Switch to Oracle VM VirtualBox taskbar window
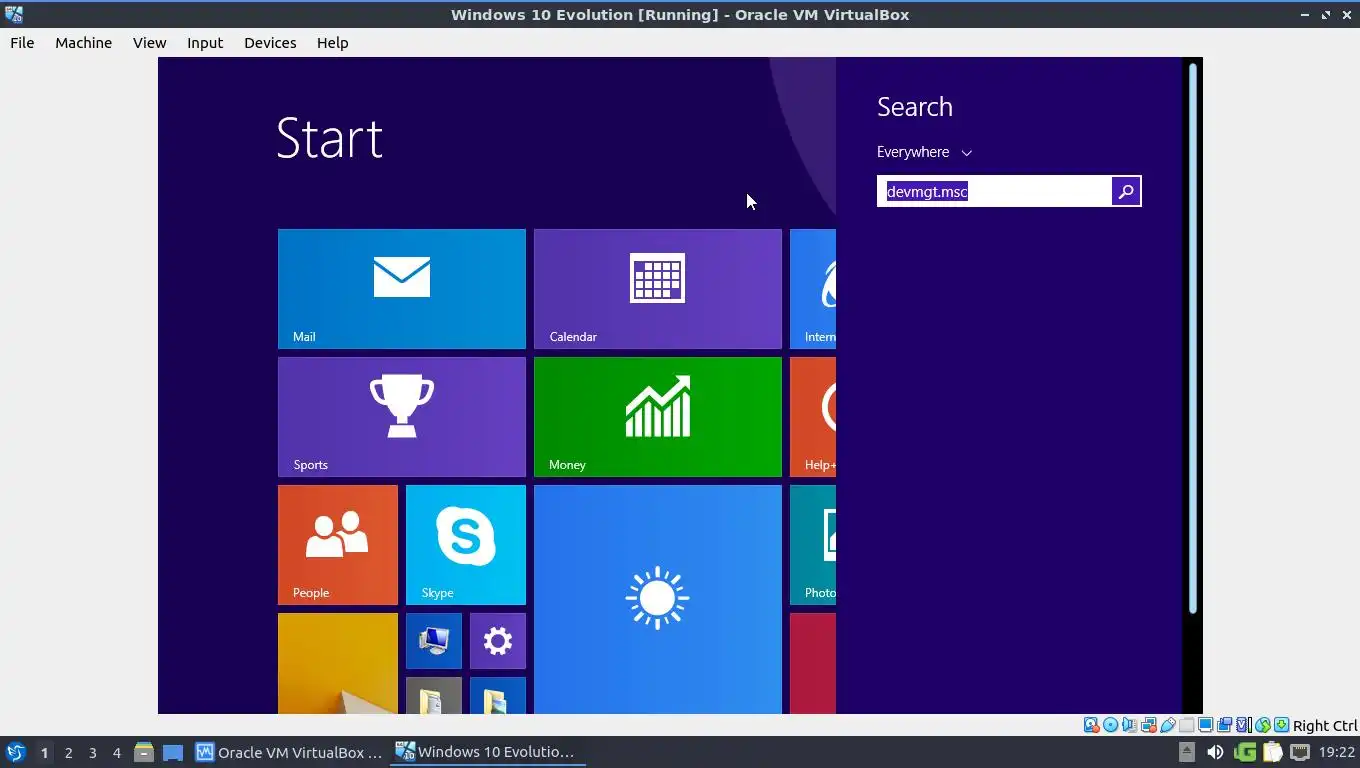Image resolution: width=1360 pixels, height=768 pixels. [x=289, y=752]
